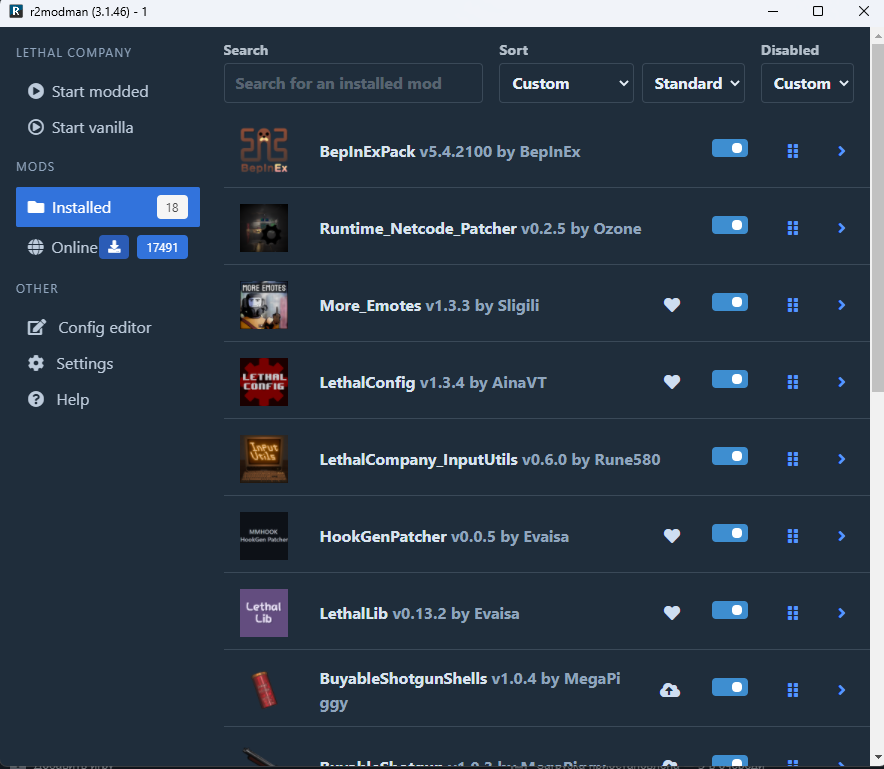The image size is (884, 769).
Task: Click the gear icon for Settings
Action: click(36, 364)
